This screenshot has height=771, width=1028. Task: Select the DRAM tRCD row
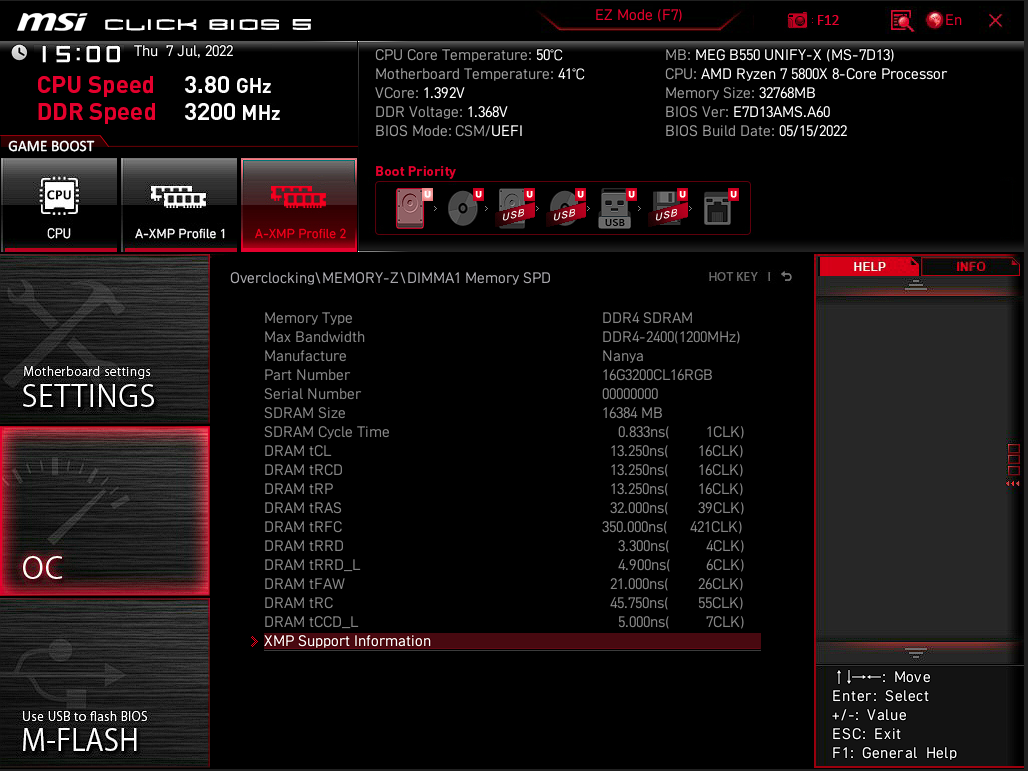[512, 470]
